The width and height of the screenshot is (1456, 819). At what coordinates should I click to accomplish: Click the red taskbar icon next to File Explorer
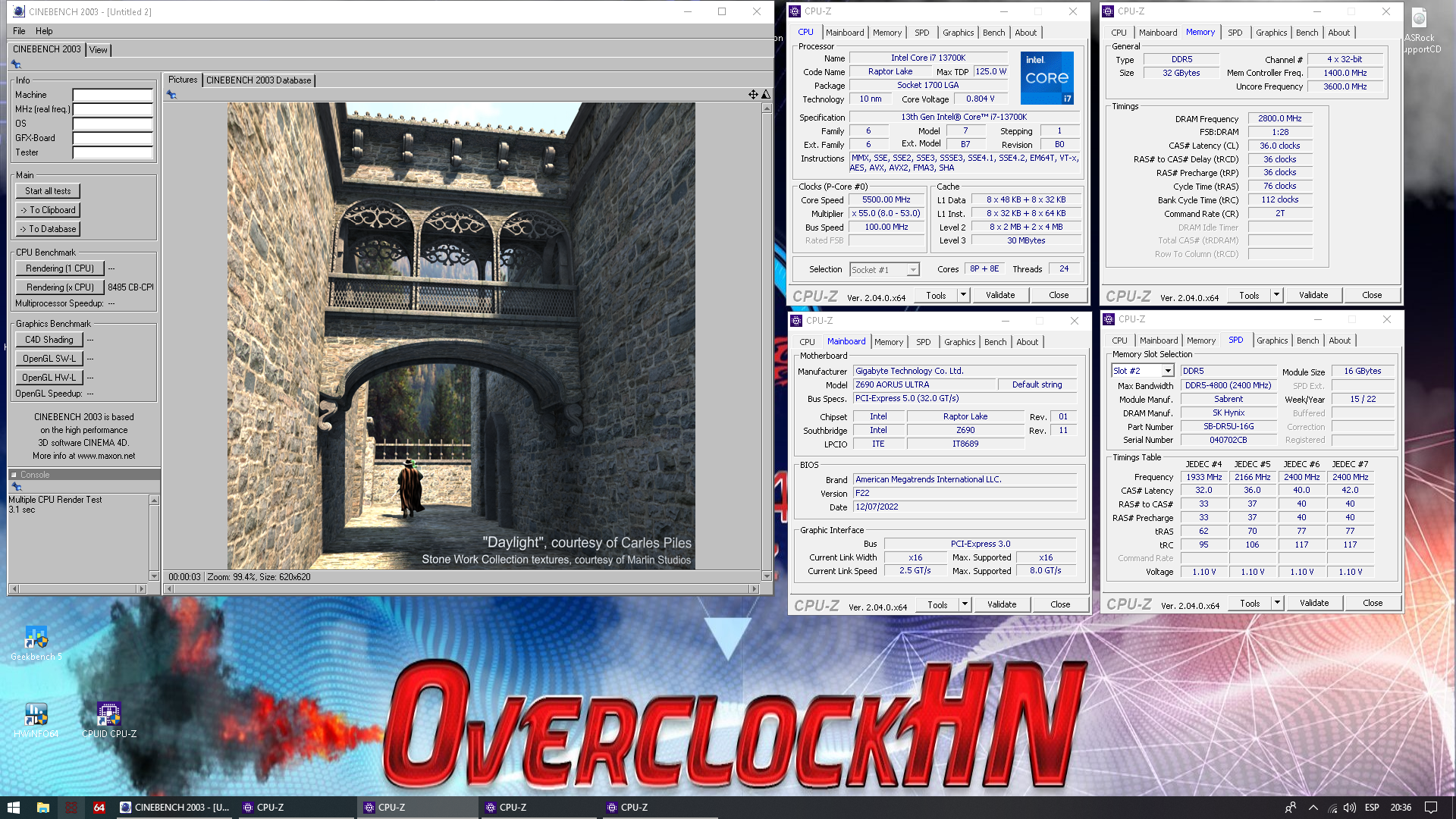71,808
